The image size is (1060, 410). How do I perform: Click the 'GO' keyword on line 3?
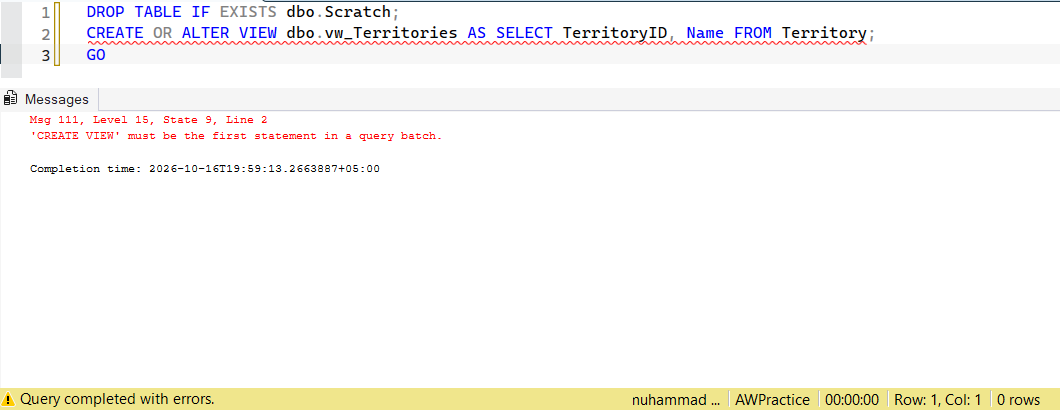96,55
